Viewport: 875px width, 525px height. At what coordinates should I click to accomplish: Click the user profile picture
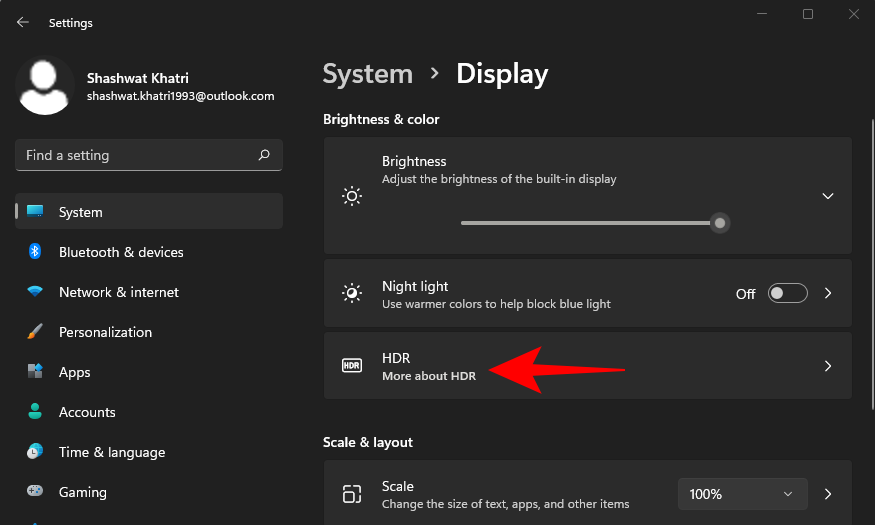[x=45, y=86]
